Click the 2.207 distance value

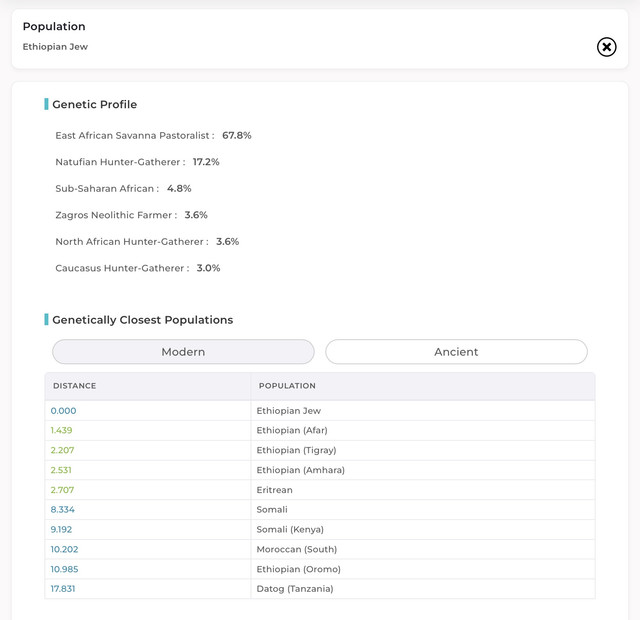point(62,450)
